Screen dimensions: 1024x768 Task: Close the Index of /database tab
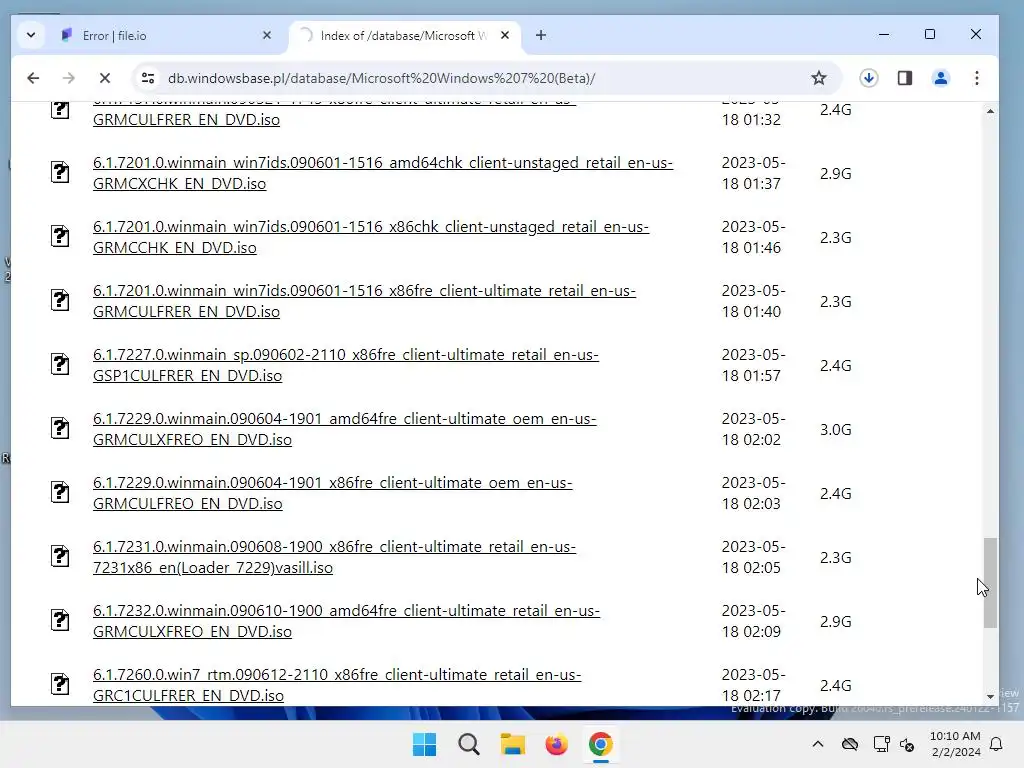[504, 35]
